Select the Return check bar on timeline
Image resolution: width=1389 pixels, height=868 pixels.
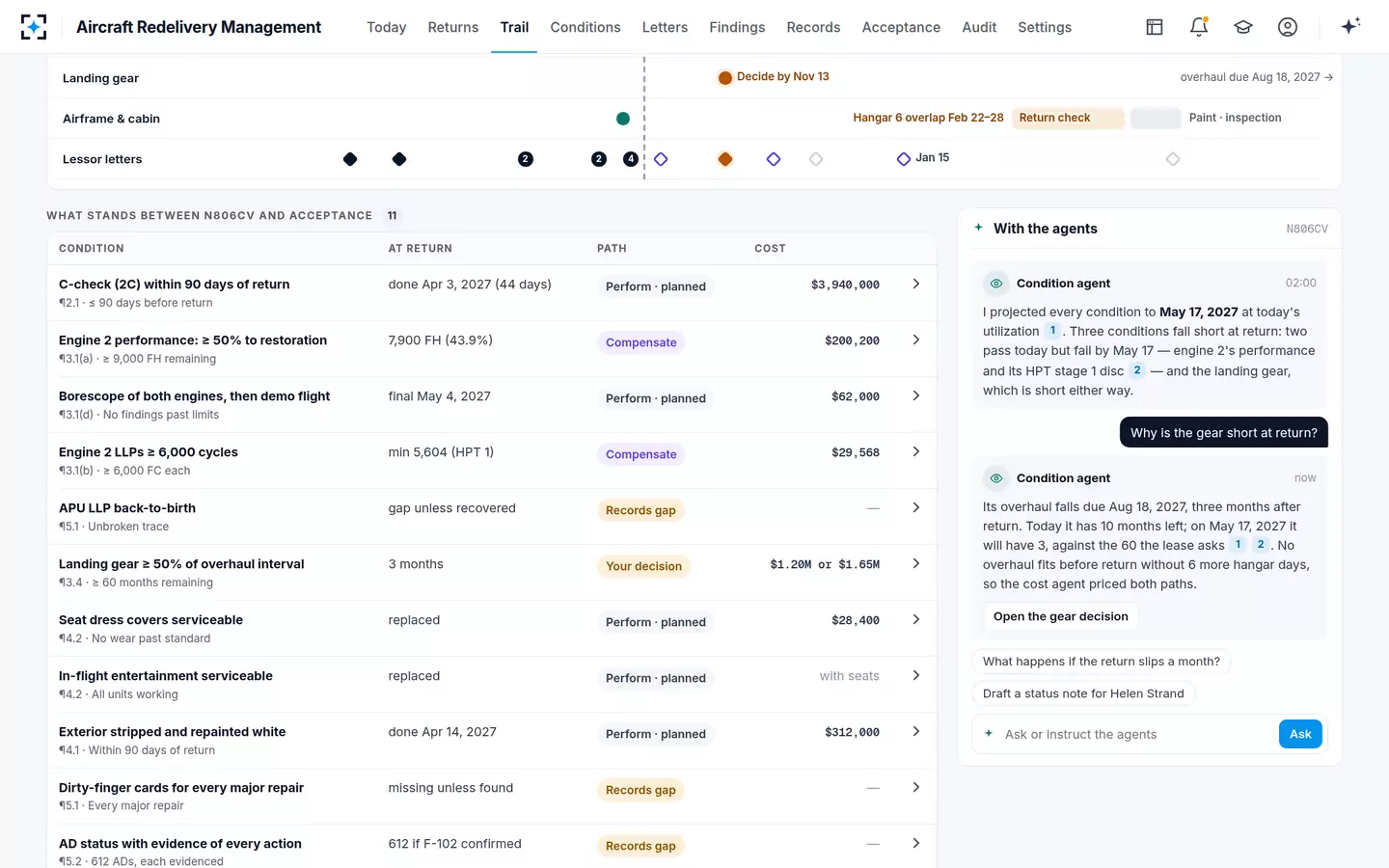[1068, 118]
